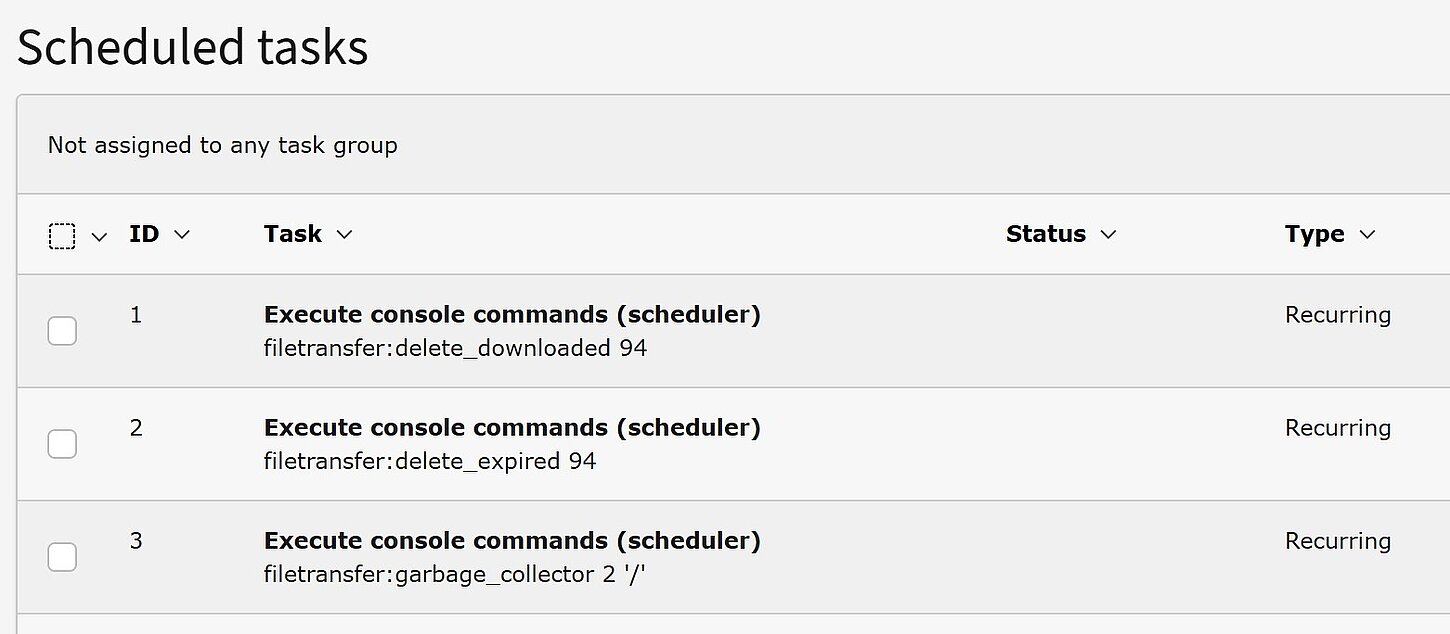
Task: Check the row checkbox for task ID 2
Action: pos(62,443)
